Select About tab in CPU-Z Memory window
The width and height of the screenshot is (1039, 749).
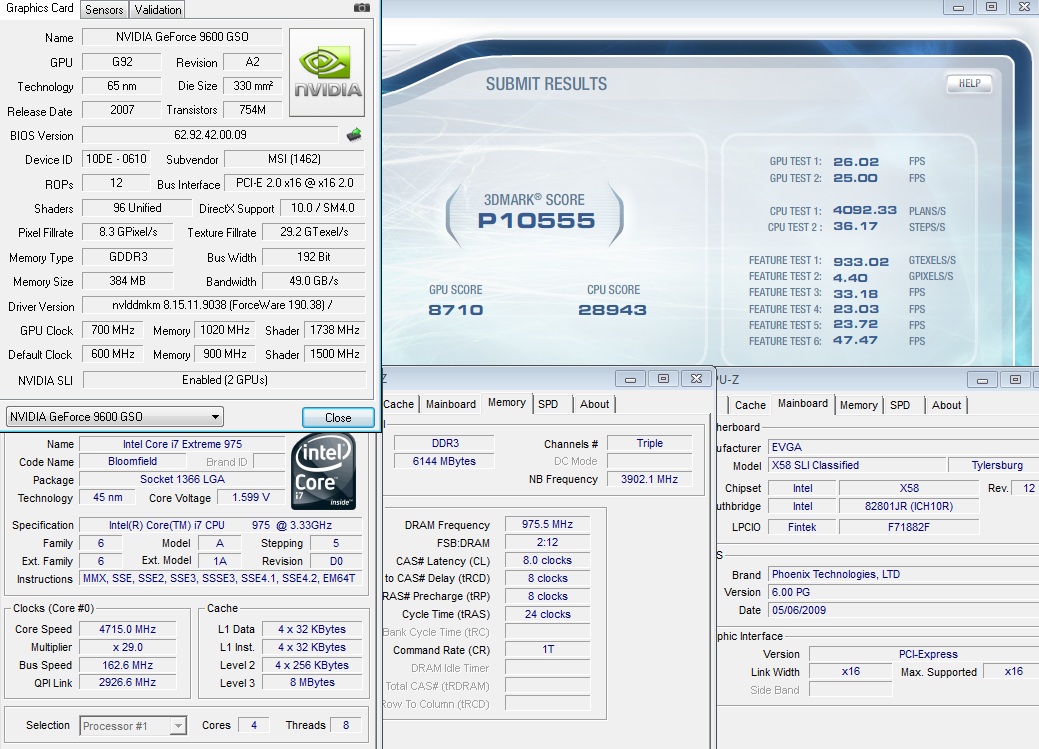tap(594, 404)
